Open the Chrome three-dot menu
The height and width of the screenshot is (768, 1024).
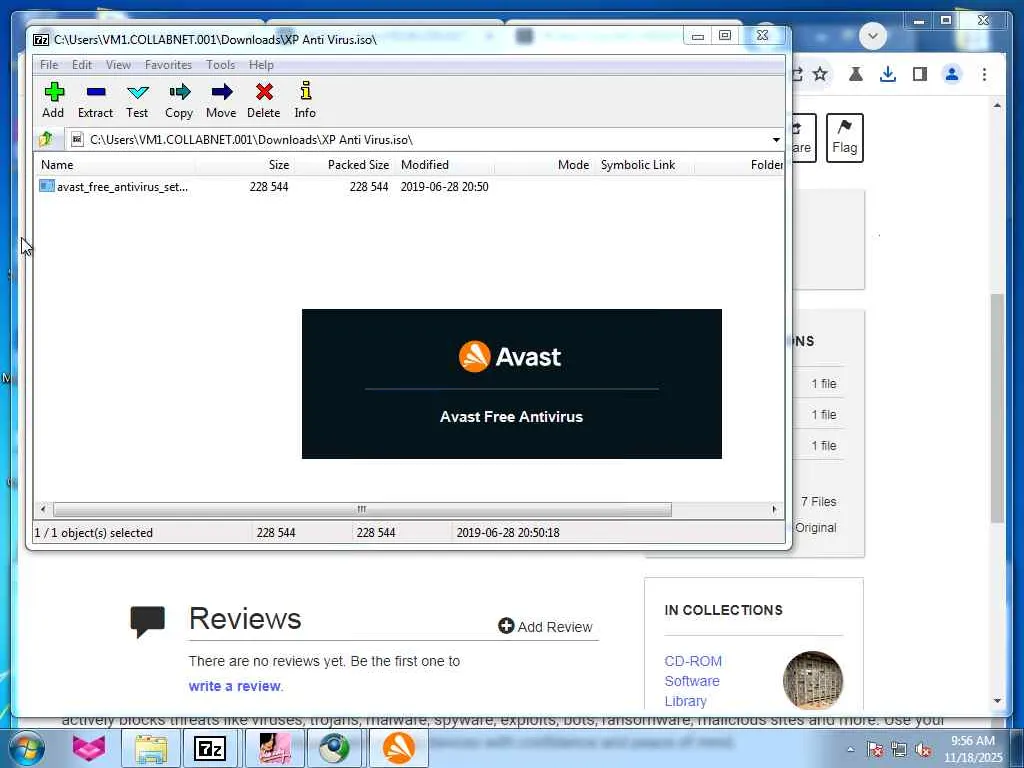(984, 74)
